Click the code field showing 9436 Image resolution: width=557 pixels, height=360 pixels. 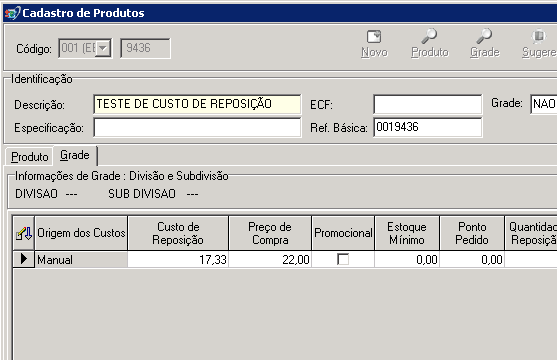click(145, 48)
